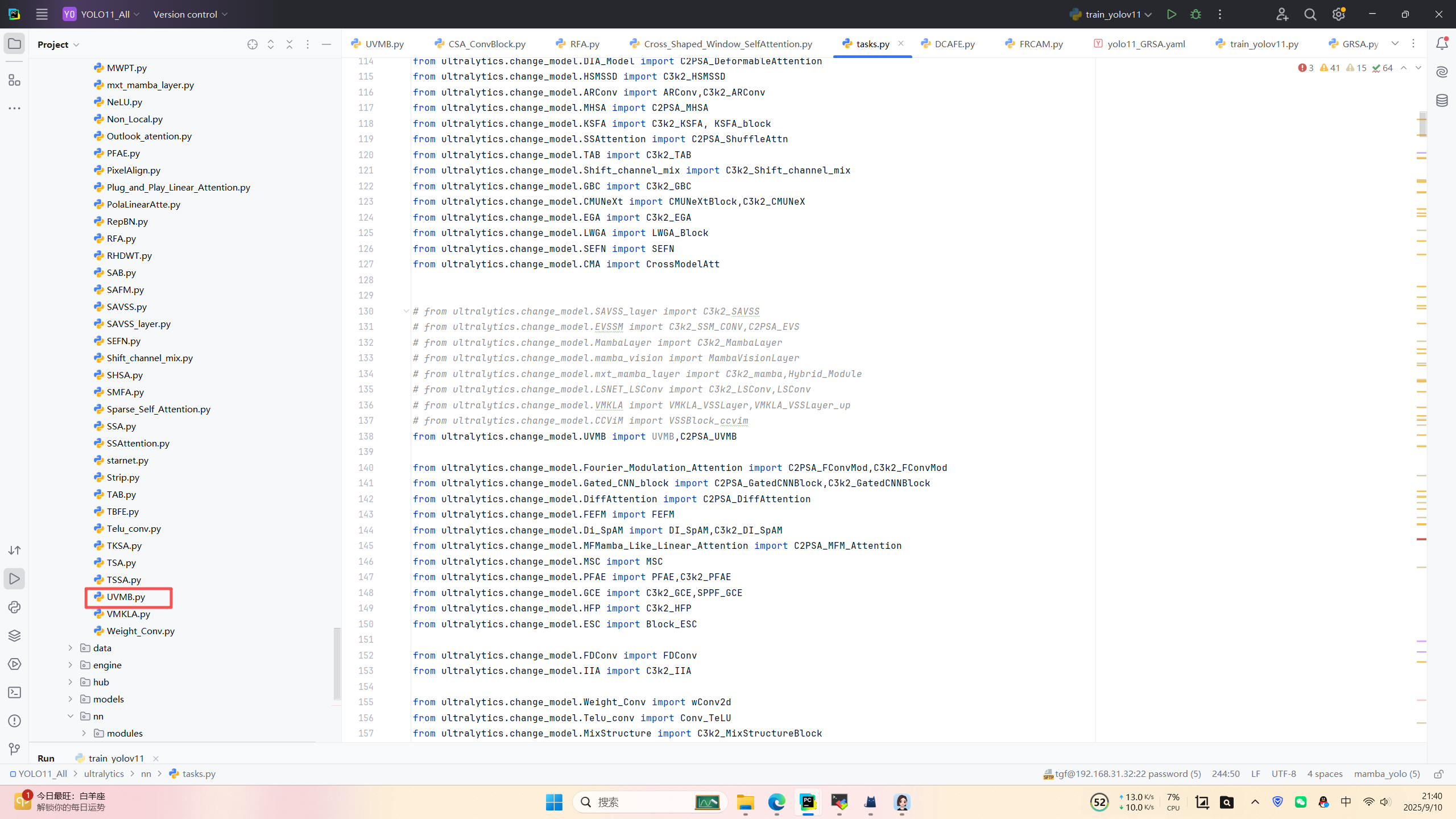The height and width of the screenshot is (819, 1456).
Task: Click the UTF-8 encoding status item
Action: coord(1284,774)
